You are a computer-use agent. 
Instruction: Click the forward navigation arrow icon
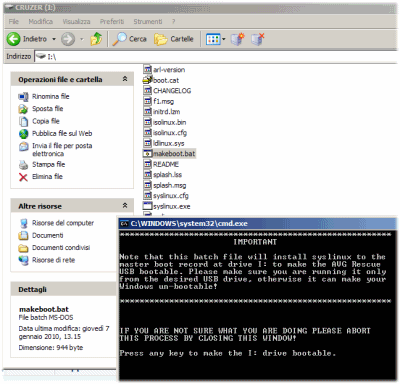coord(68,39)
